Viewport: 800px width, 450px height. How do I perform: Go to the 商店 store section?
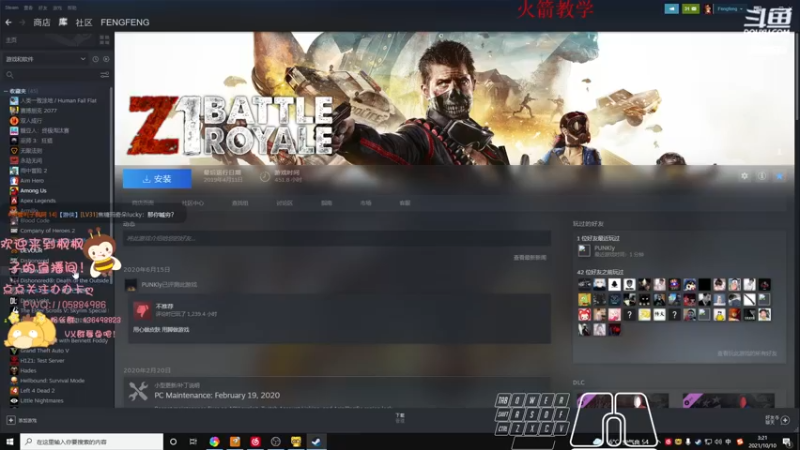(x=42, y=22)
